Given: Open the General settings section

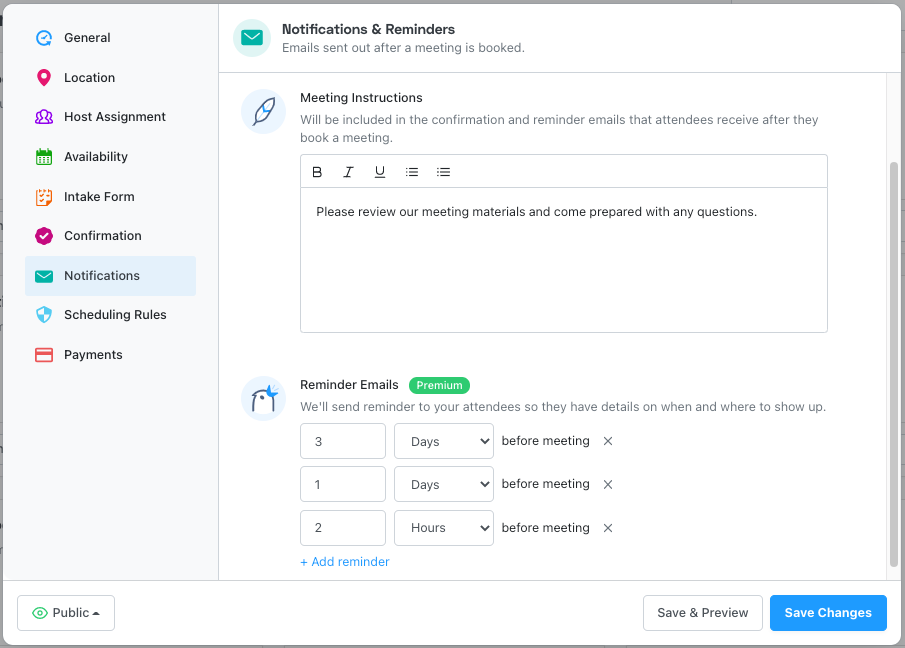Looking at the screenshot, I should click(110, 38).
